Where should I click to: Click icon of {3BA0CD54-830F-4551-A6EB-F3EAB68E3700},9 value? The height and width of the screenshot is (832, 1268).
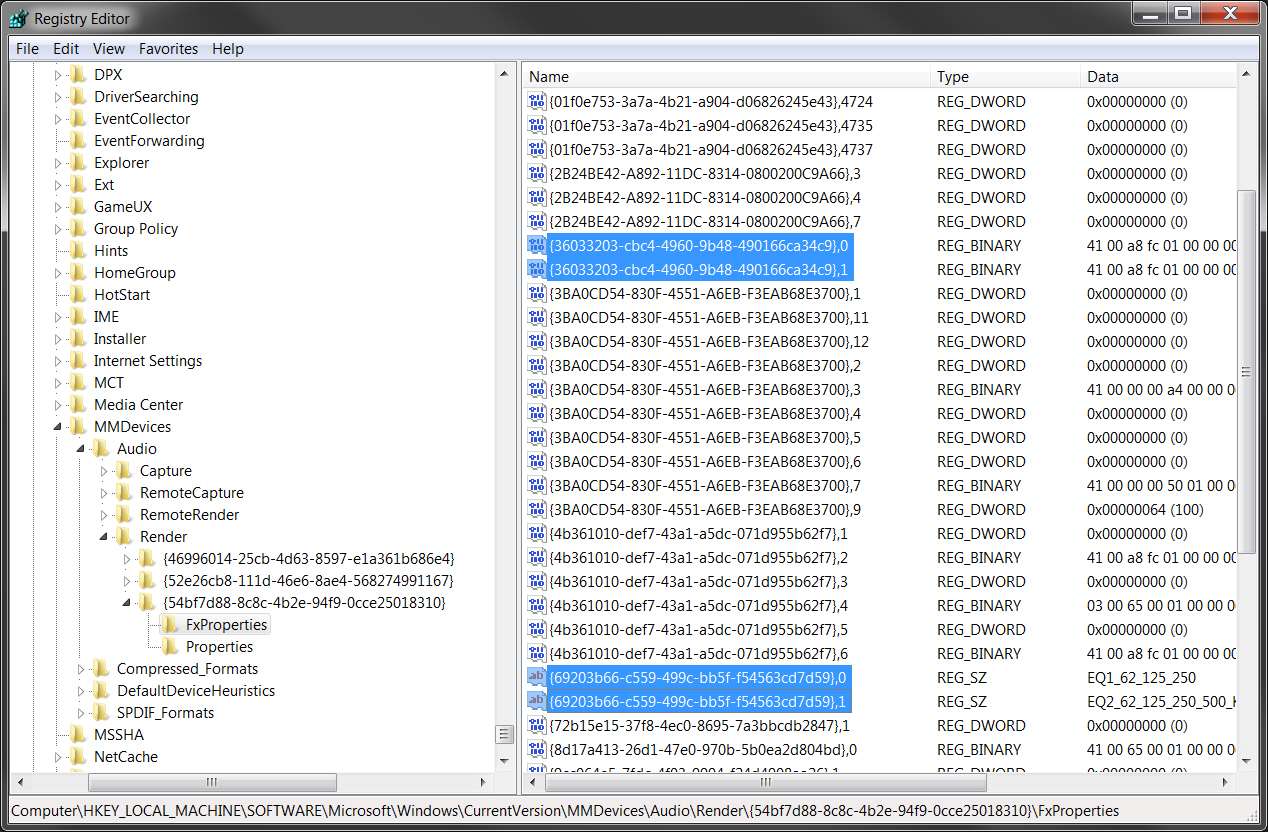coord(537,510)
